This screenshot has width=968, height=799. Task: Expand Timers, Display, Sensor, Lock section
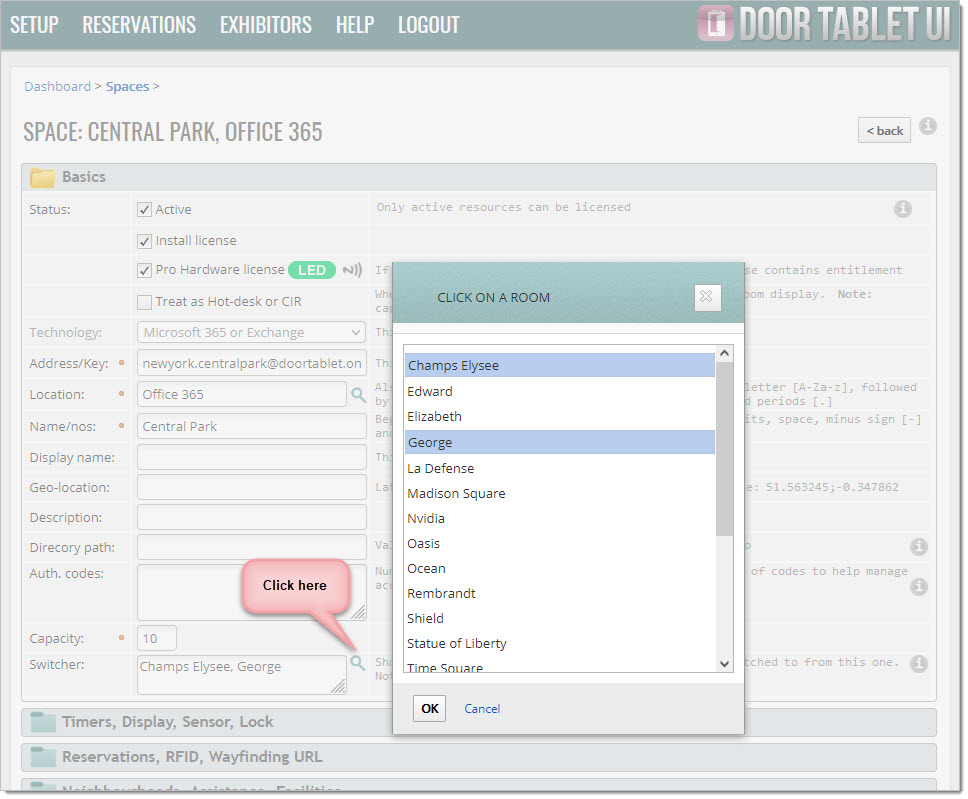167,722
